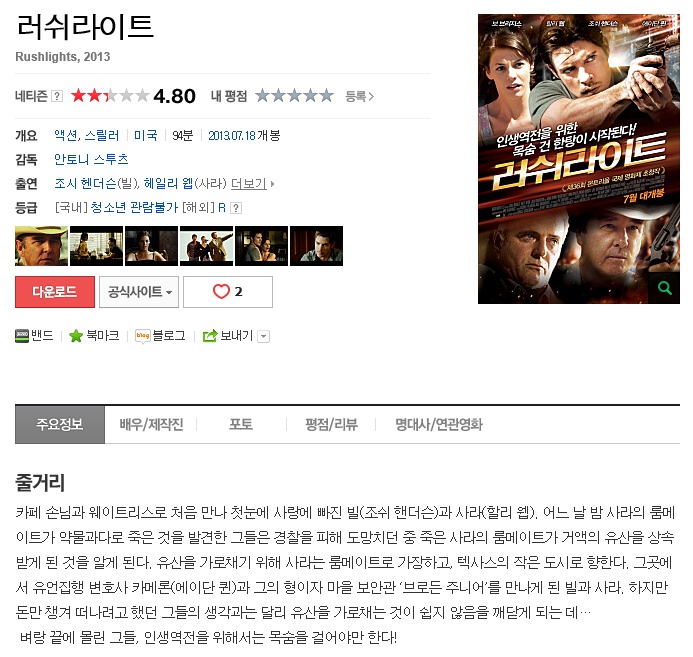This screenshot has height=657, width=693.
Task: Open the 평점/리뷰 tab
Action: point(331,425)
